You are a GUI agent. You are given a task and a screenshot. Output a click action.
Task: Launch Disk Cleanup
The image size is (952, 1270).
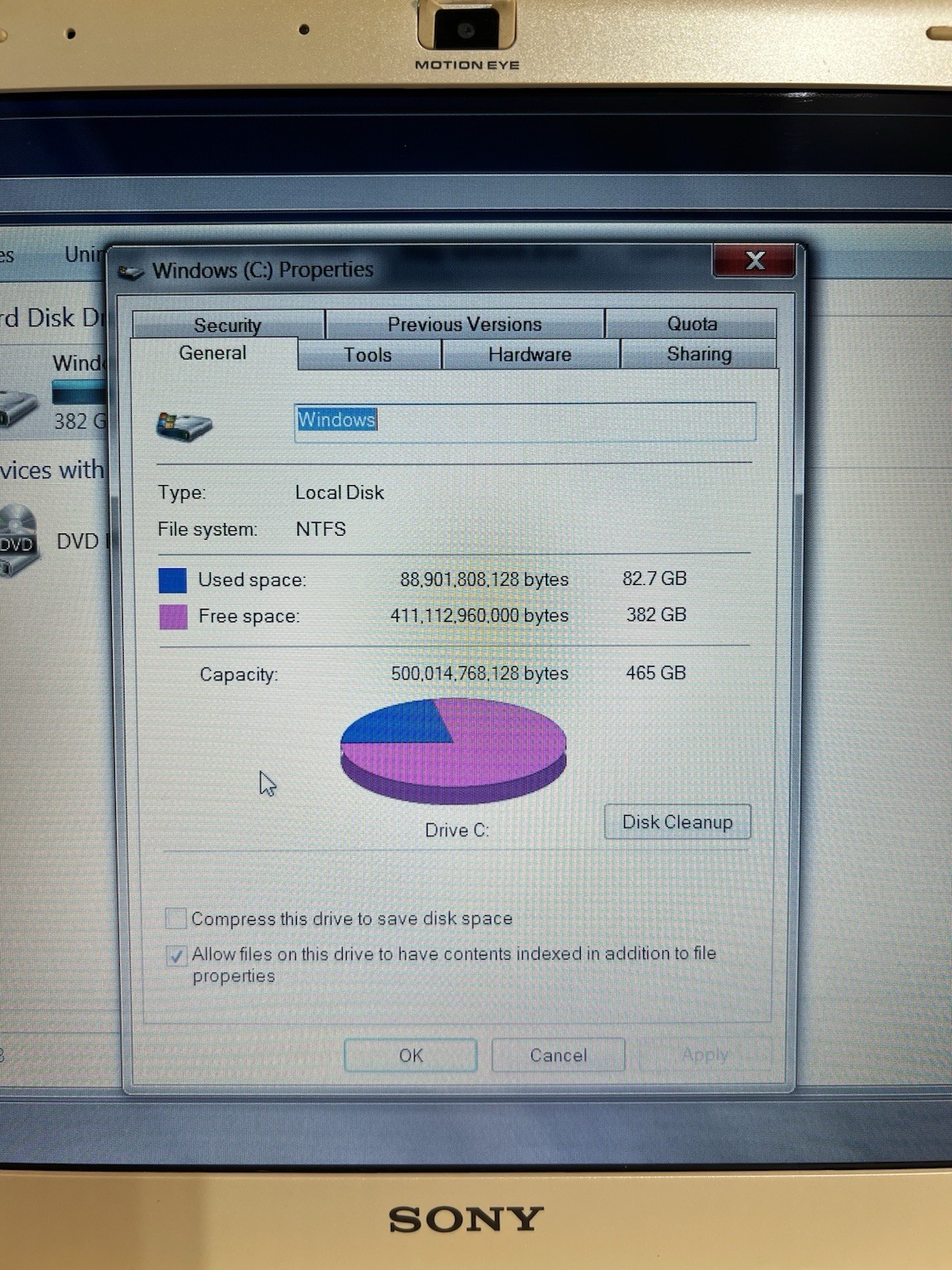678,822
